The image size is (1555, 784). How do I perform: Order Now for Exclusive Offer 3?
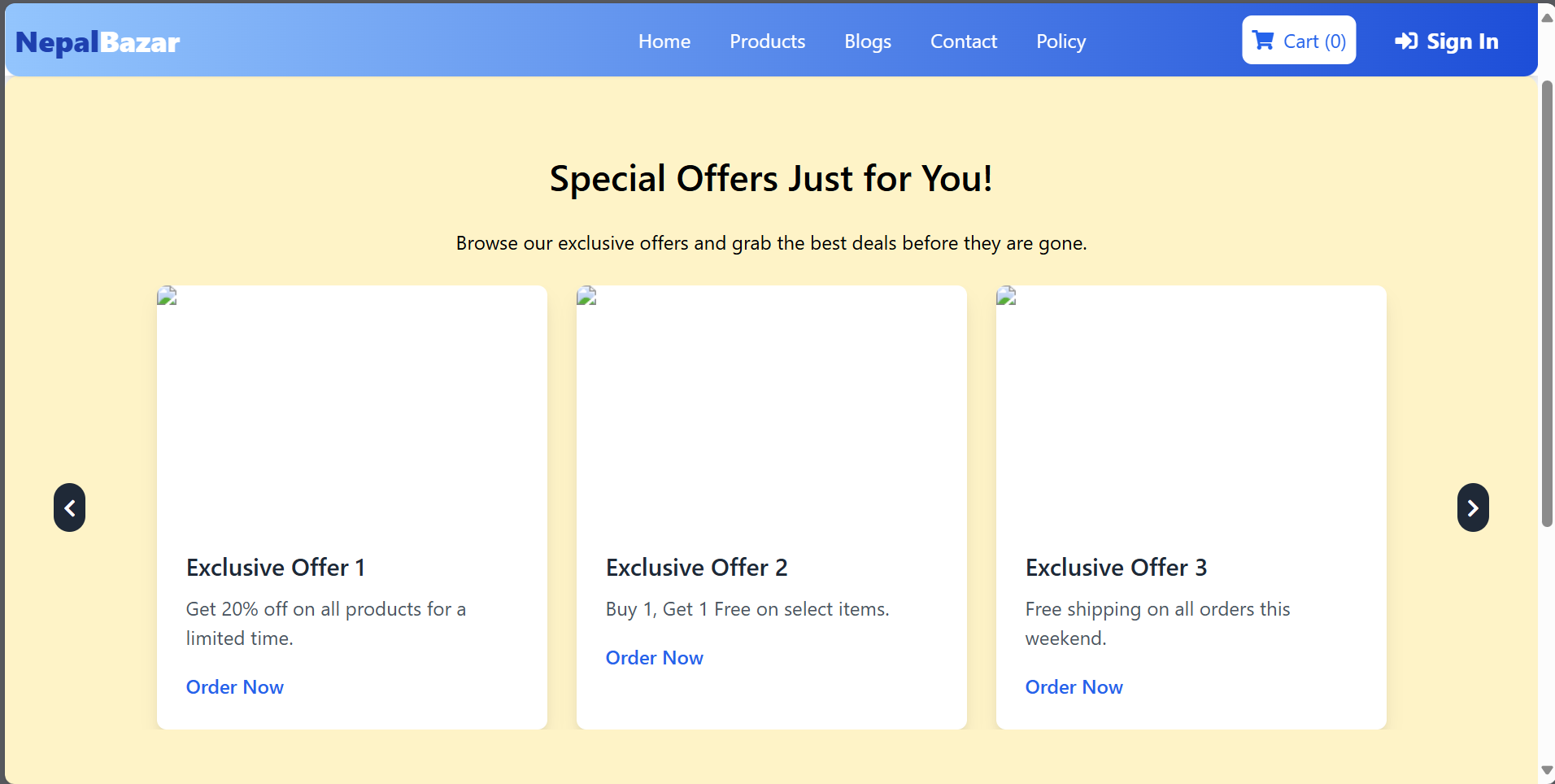pos(1074,687)
